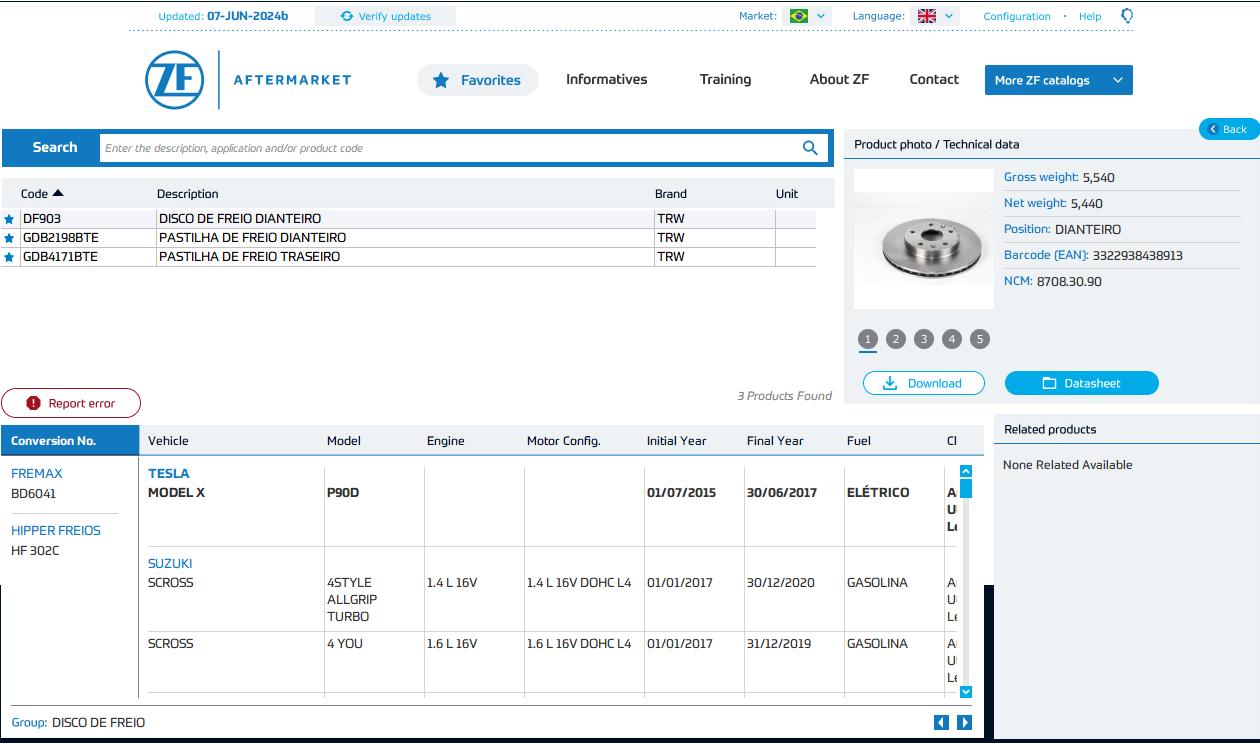Click PASTILHA DE FREIO TRASEIRO description
Screen dimensions: 1260x743
coord(249,257)
